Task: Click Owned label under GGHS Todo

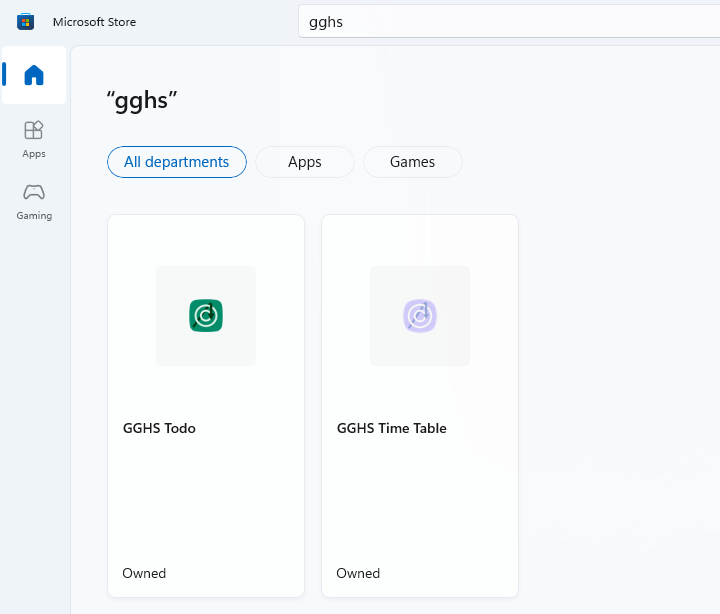Action: [x=144, y=573]
